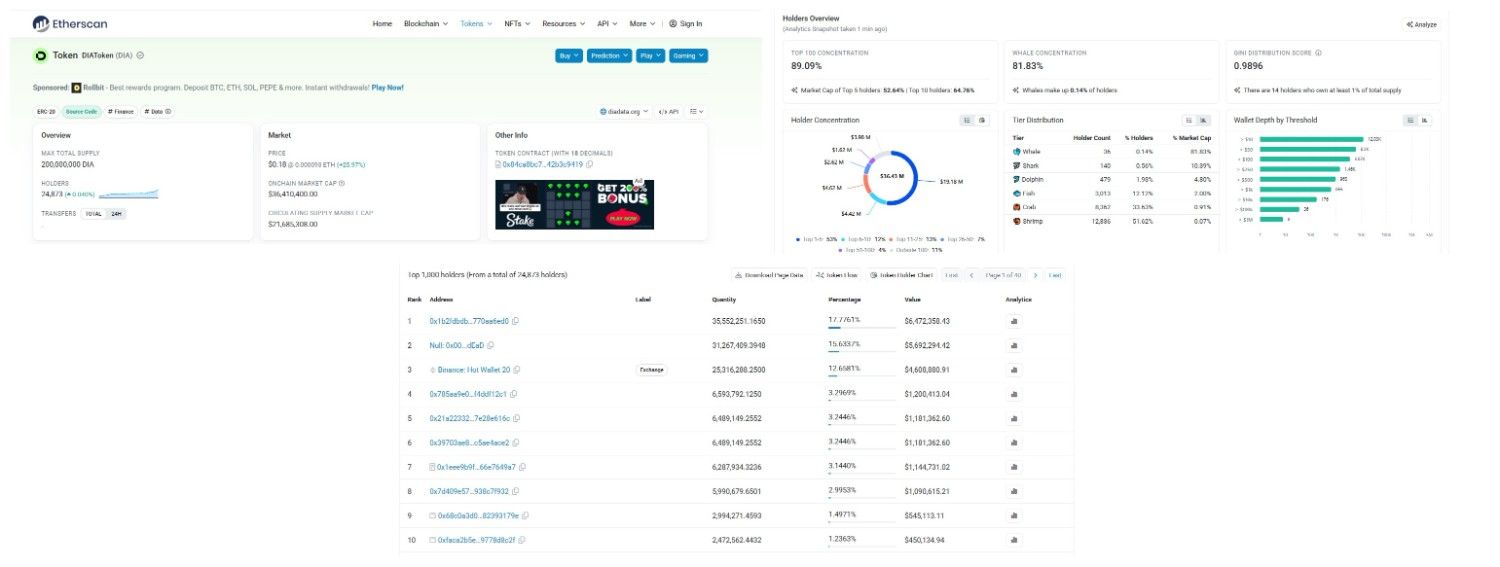The image size is (1500, 567).
Task: Open the API nav dropdown
Action: (607, 23)
